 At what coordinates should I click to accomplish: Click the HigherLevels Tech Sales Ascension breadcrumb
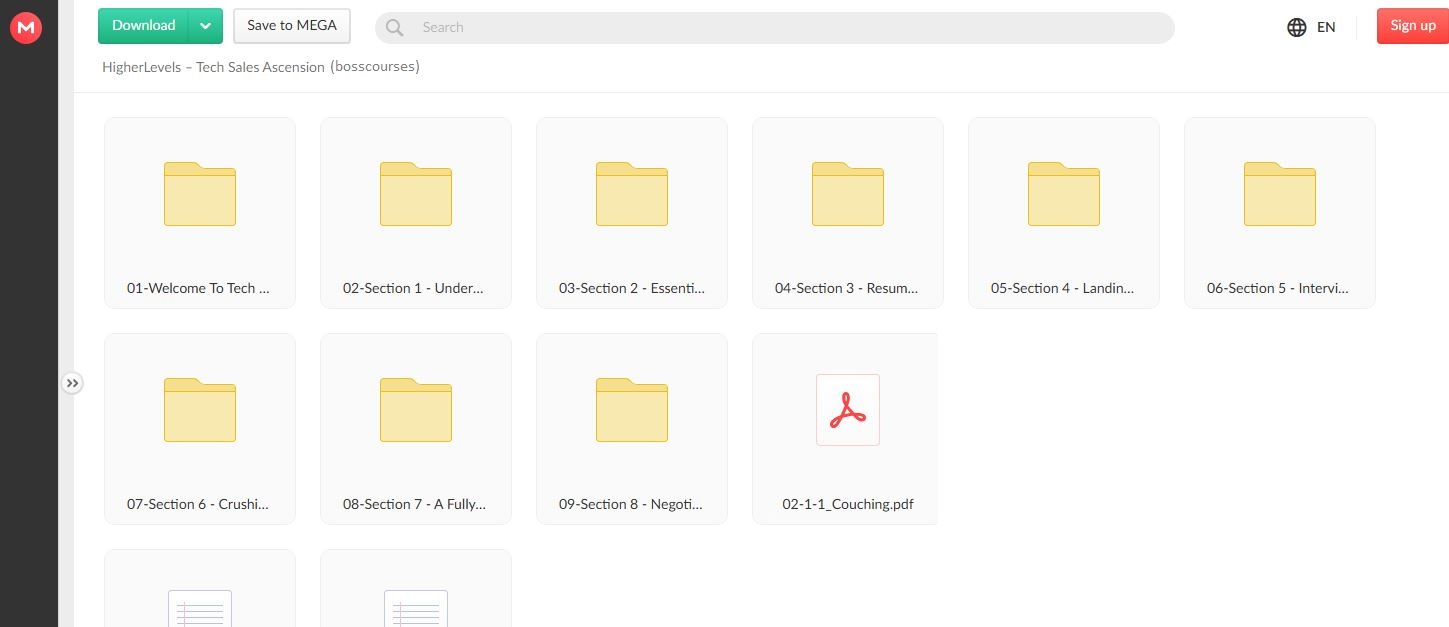click(260, 67)
